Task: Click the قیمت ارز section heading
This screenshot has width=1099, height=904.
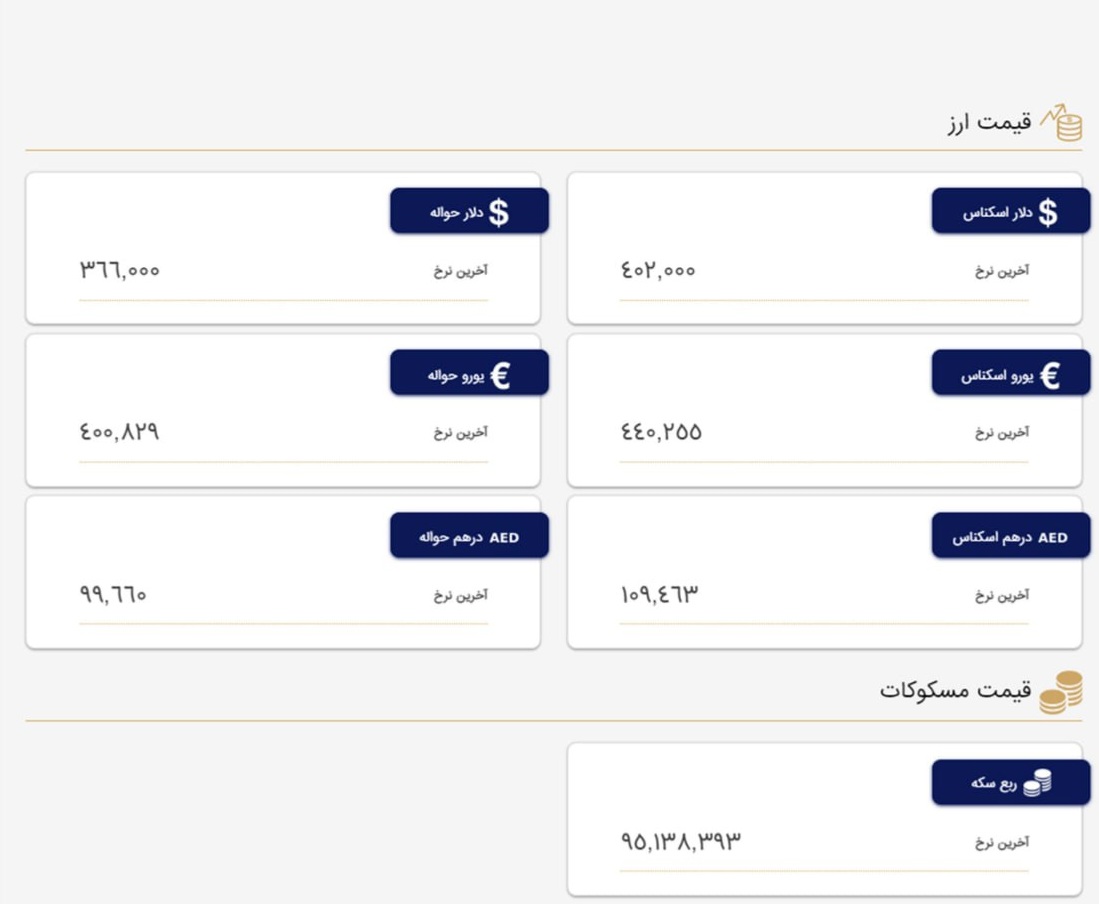Action: [x=990, y=123]
